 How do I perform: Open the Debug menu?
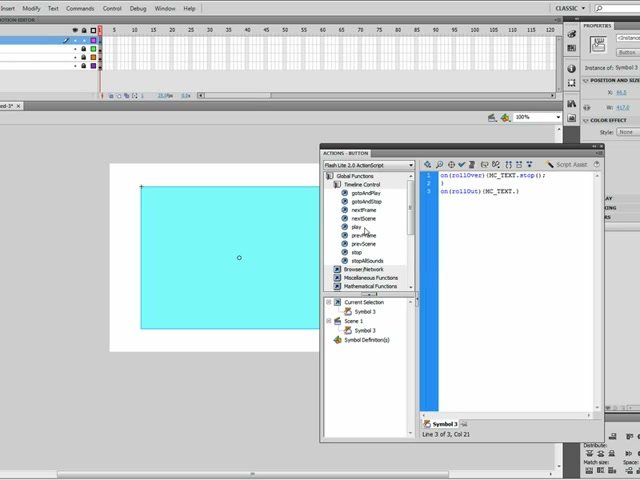(x=138, y=8)
